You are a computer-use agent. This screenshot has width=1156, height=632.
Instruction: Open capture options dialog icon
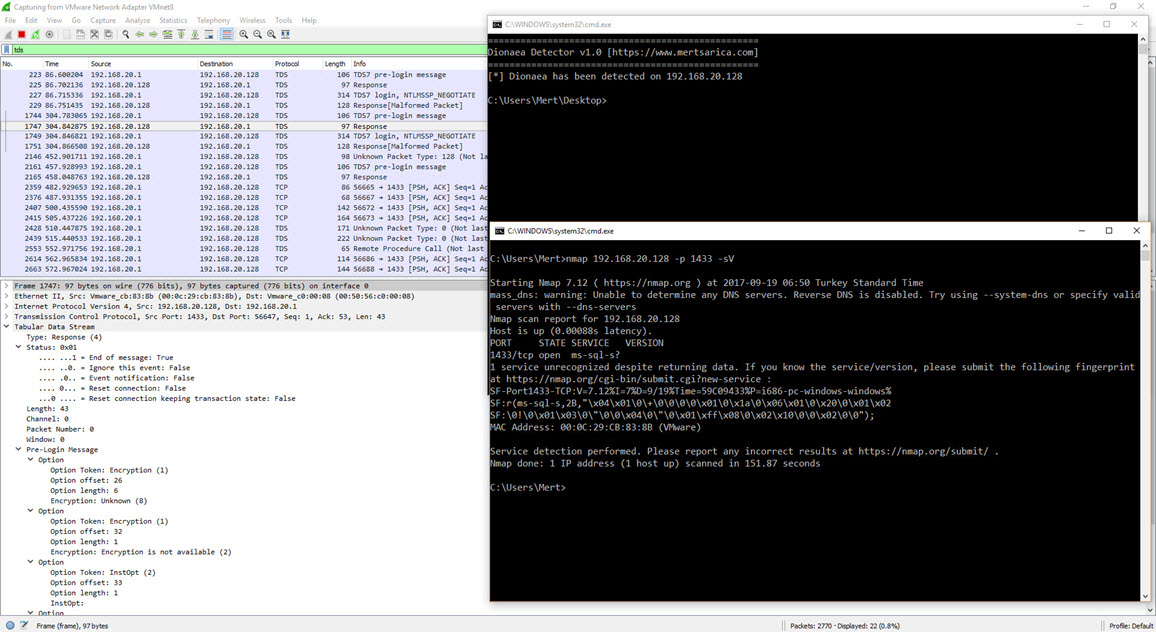click(49, 35)
